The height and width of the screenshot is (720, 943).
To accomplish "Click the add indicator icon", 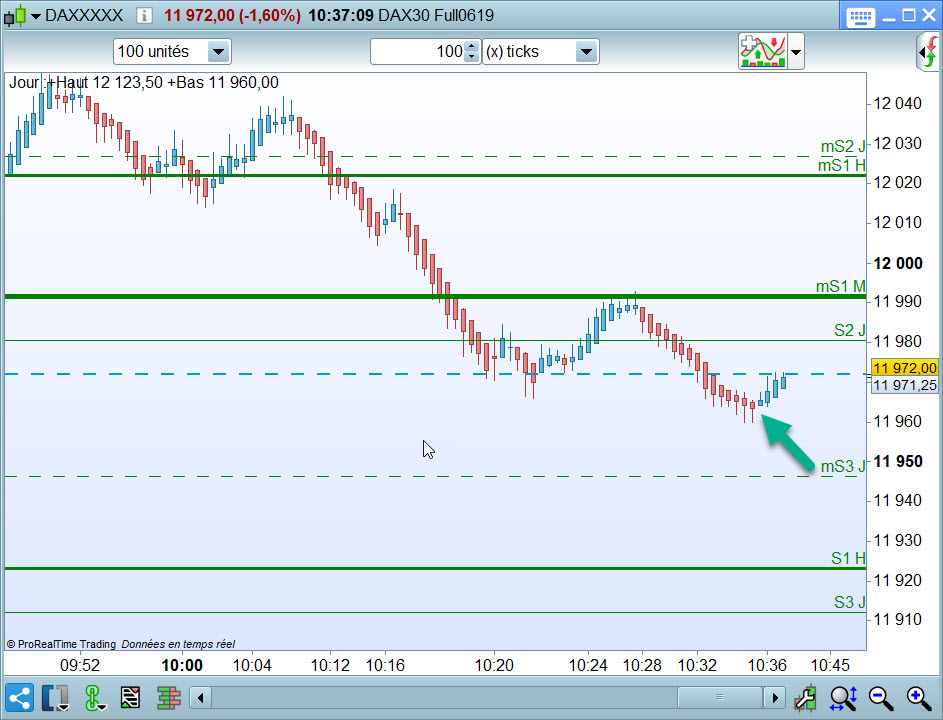I will pos(763,52).
